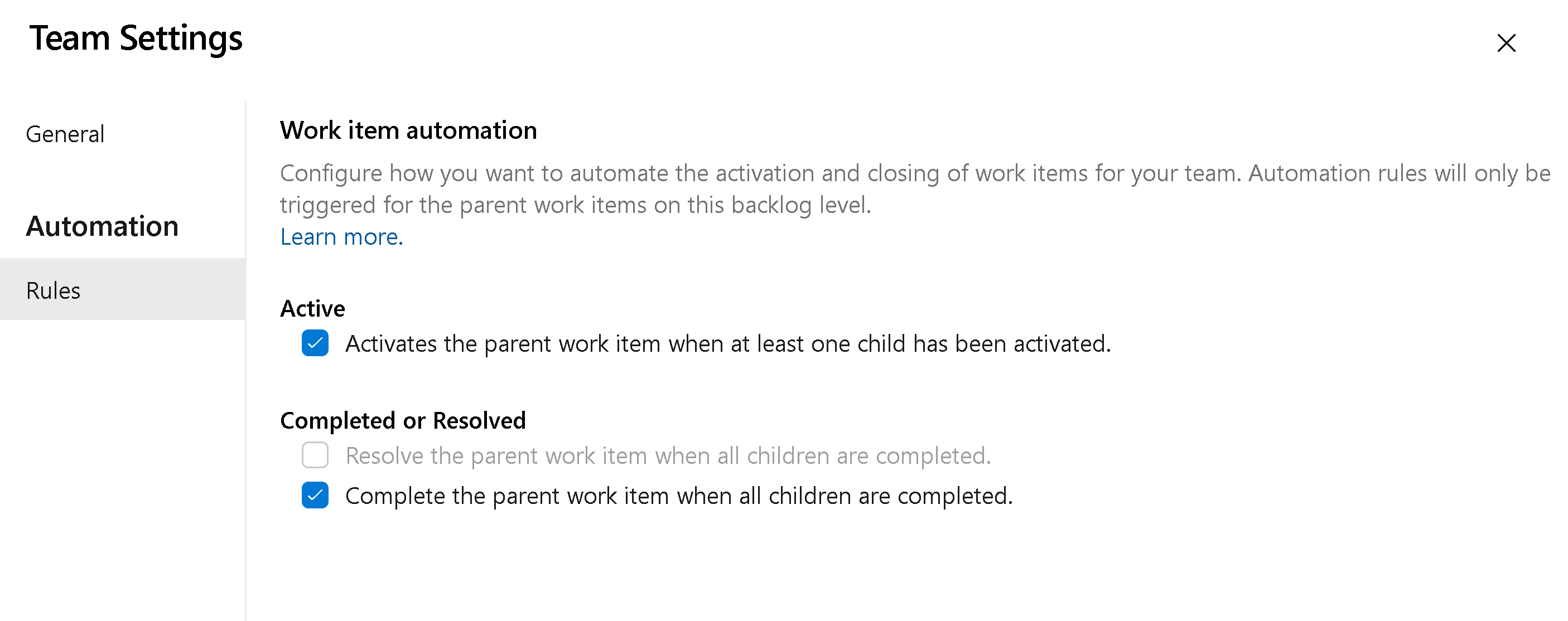The width and height of the screenshot is (1568, 621).
Task: Click the Work item automation heading
Action: [x=407, y=130]
